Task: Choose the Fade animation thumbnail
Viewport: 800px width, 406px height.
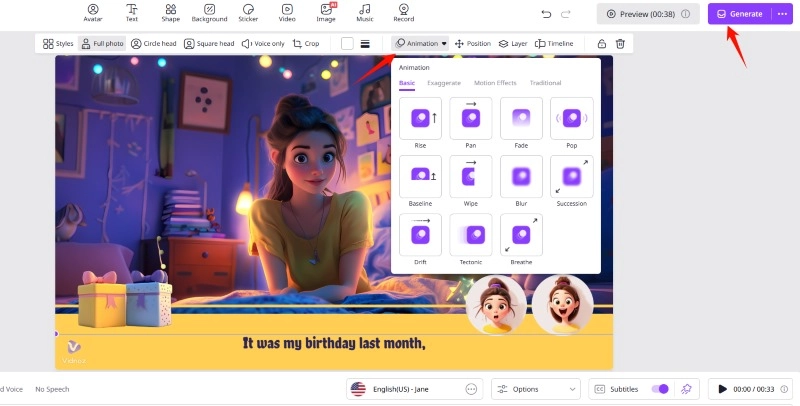Action: [x=521, y=120]
